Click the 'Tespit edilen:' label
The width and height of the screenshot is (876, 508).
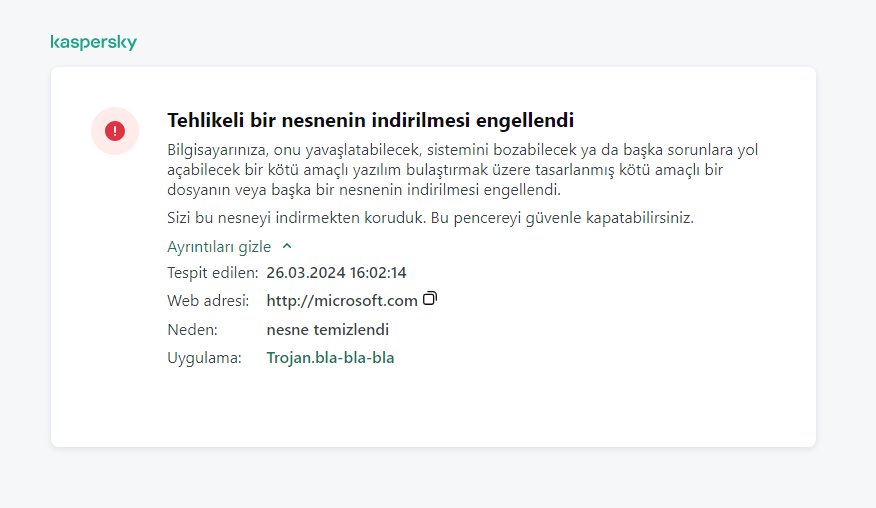(212, 272)
